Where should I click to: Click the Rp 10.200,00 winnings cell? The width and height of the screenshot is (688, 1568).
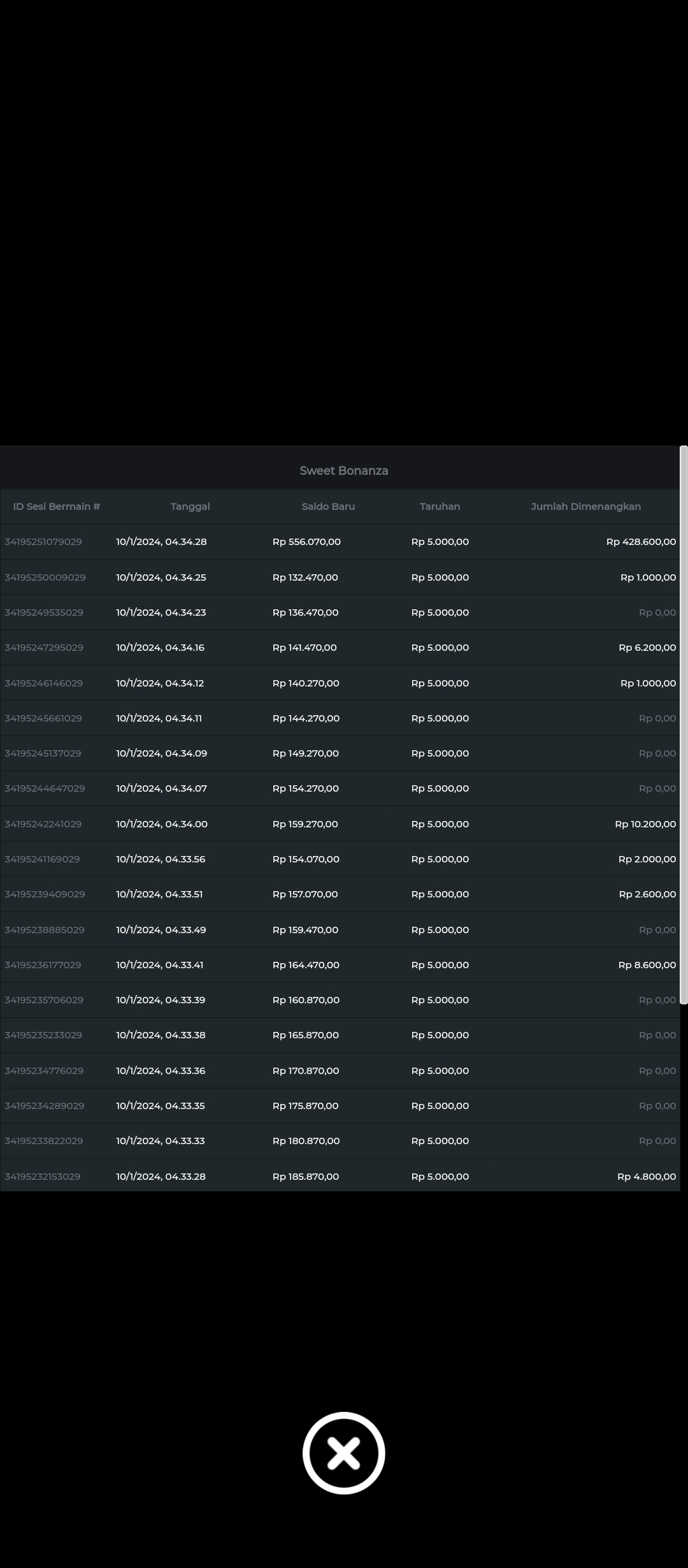pos(645,824)
